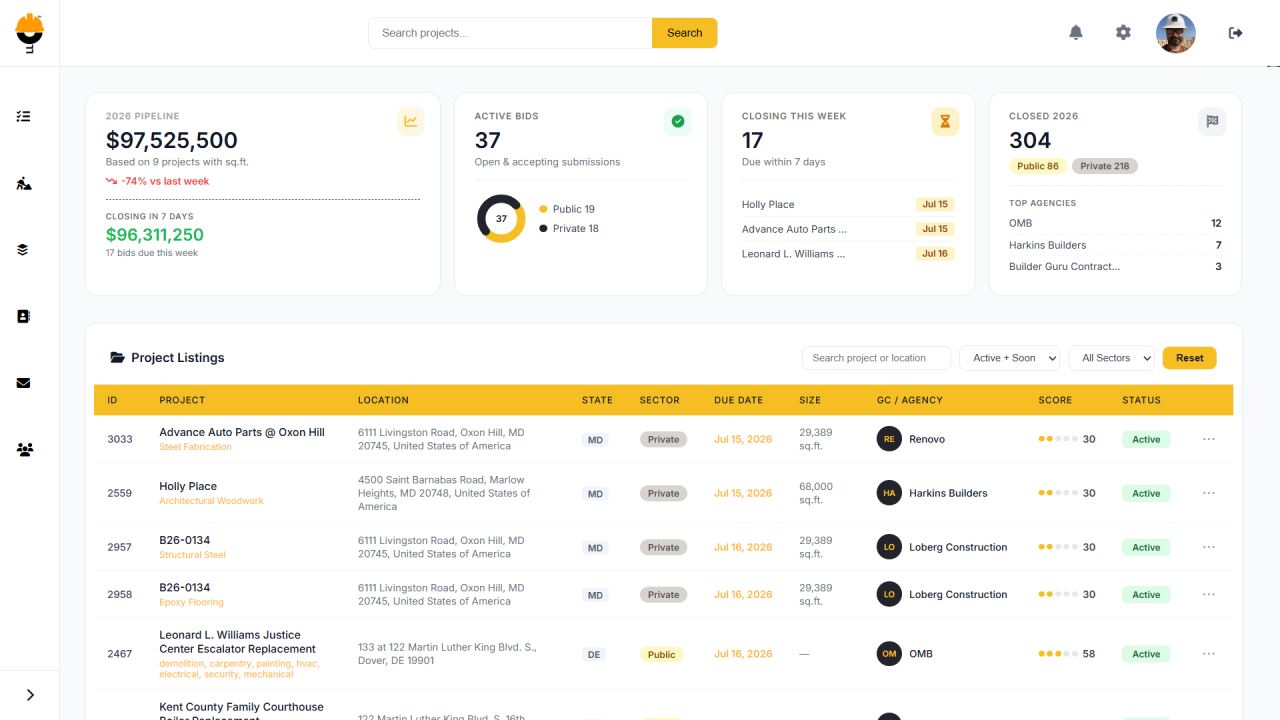Viewport: 1280px width, 720px height.
Task: Open Holly Place project in table
Action: point(188,486)
